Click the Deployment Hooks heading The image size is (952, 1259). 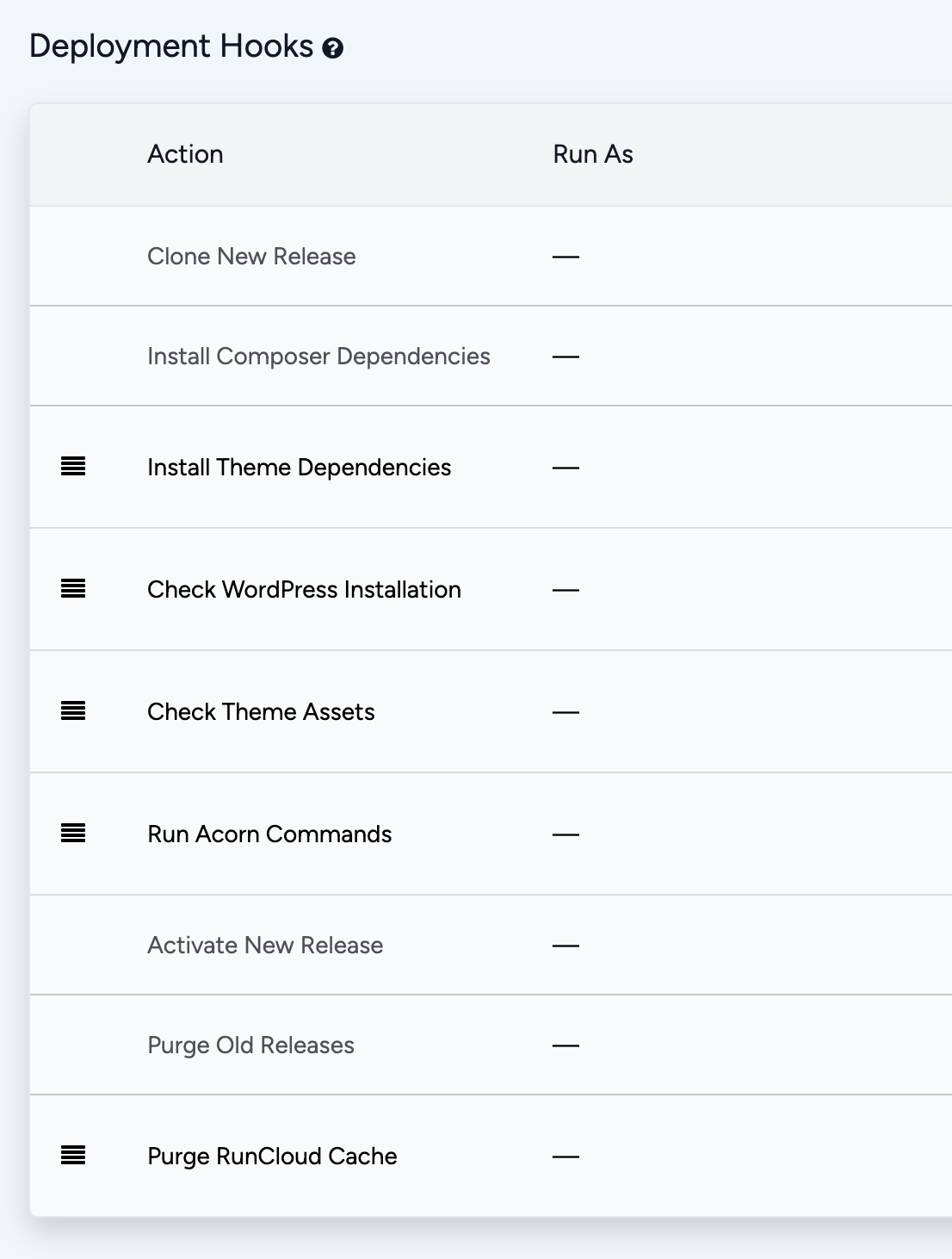pyautogui.click(x=171, y=47)
